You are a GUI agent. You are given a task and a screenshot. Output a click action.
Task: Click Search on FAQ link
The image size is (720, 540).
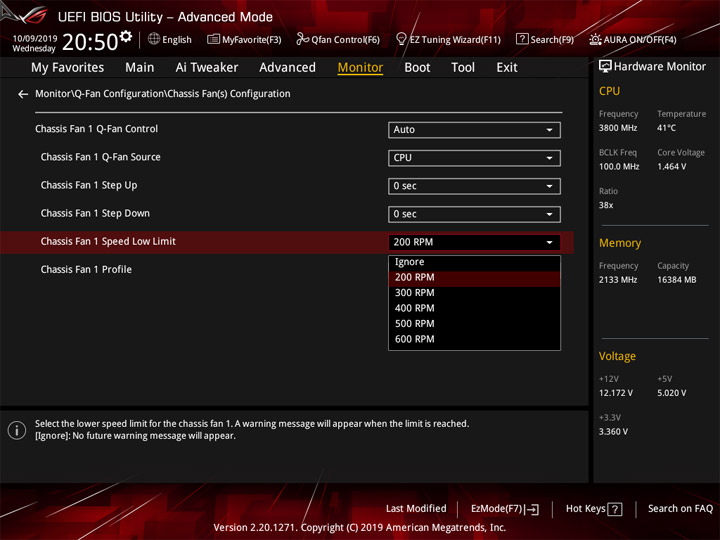681,509
